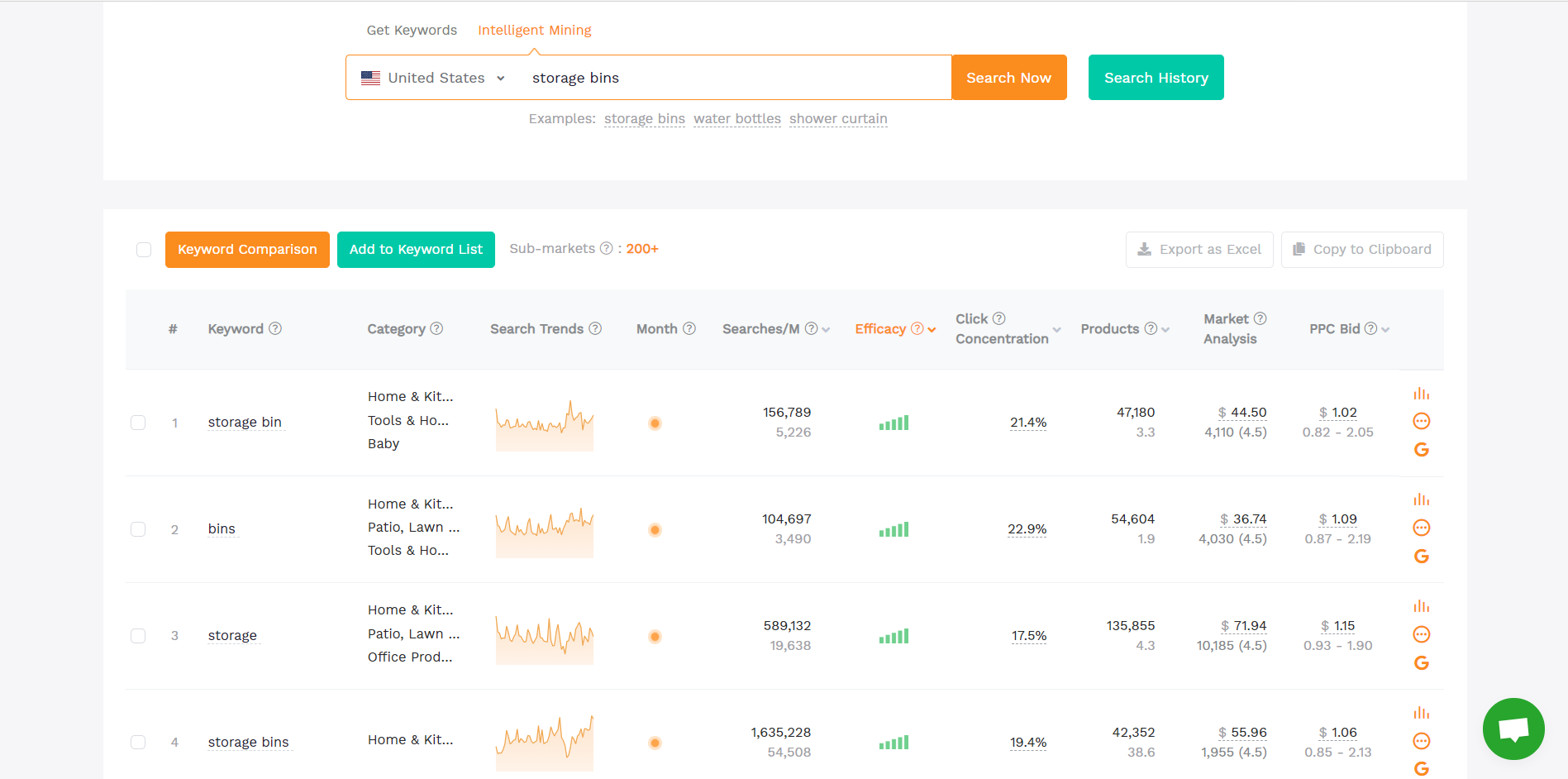Click the Google search icon for storage row

pos(1421,662)
